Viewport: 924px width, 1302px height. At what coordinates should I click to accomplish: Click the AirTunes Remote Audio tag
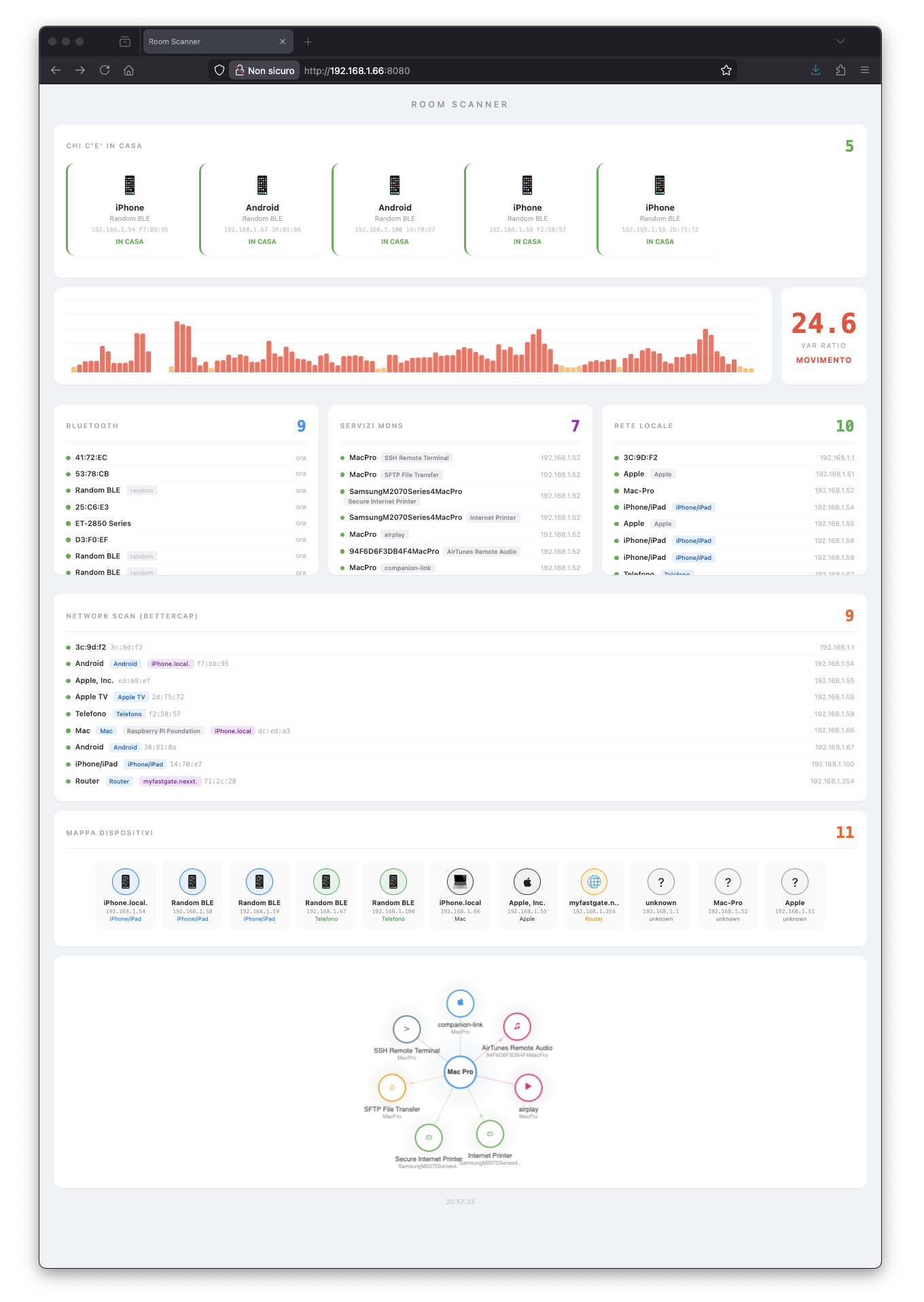coord(482,552)
